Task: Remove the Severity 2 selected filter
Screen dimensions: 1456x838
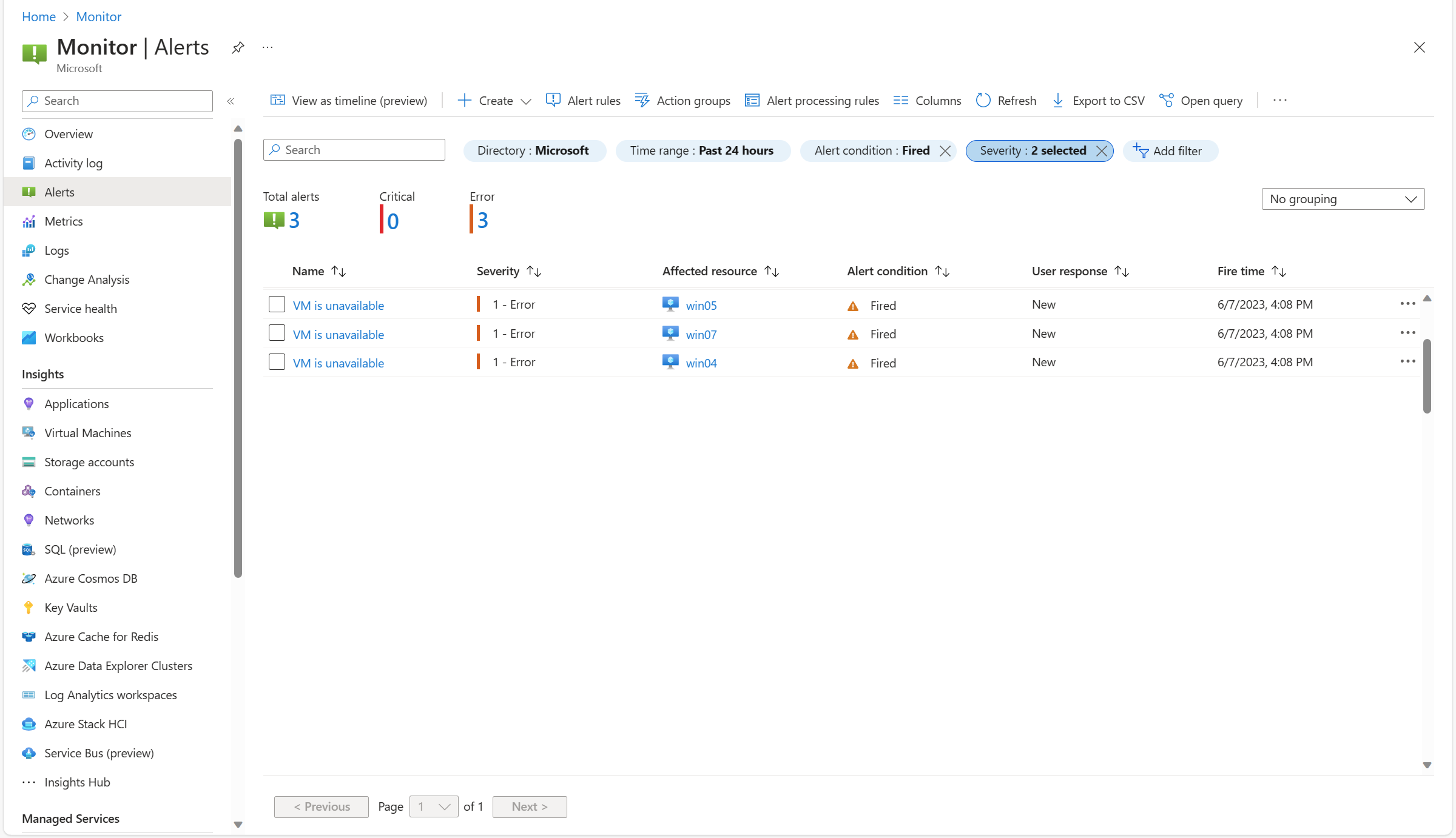Action: tap(1101, 150)
